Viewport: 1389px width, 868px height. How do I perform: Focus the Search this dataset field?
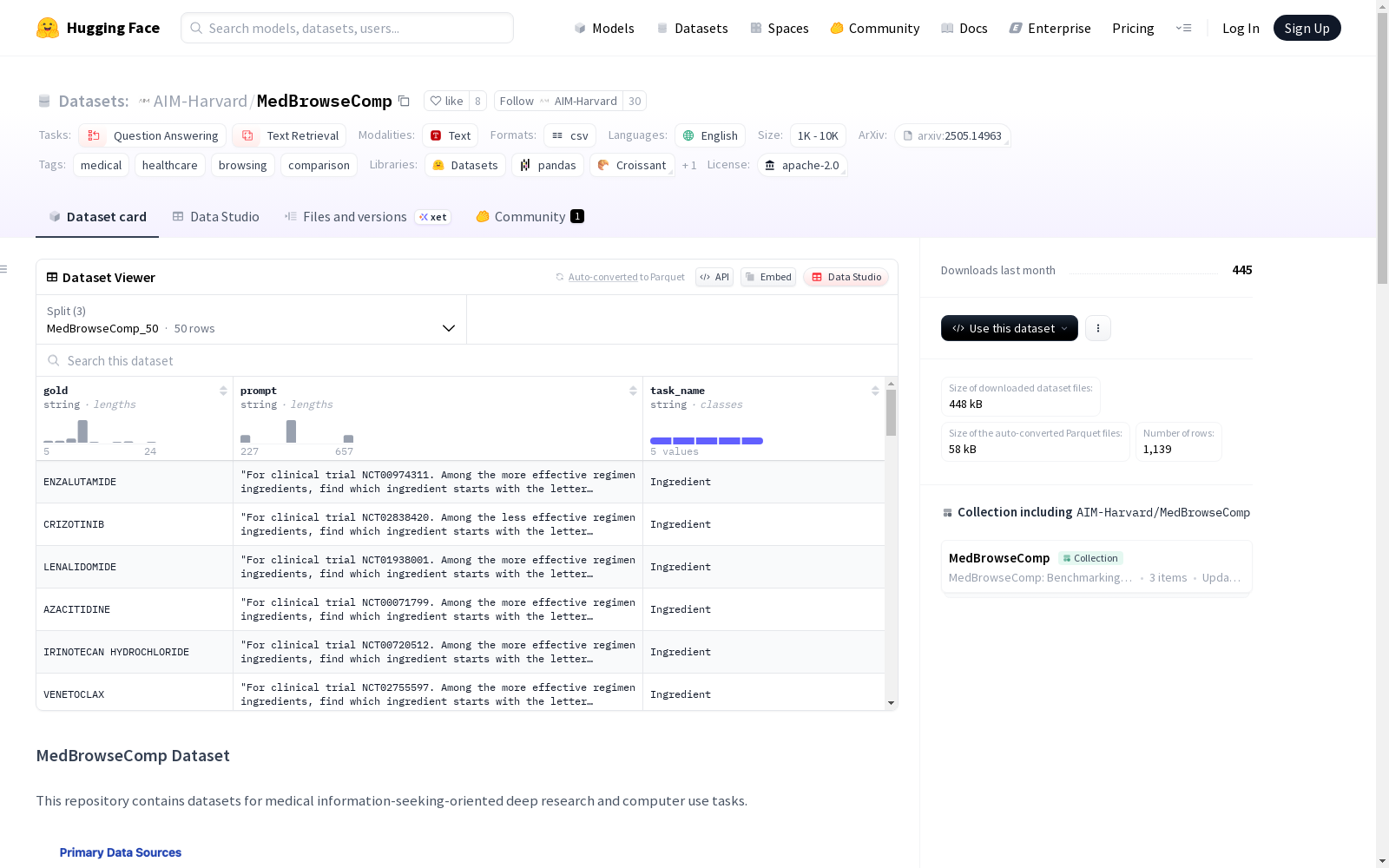coord(467,360)
